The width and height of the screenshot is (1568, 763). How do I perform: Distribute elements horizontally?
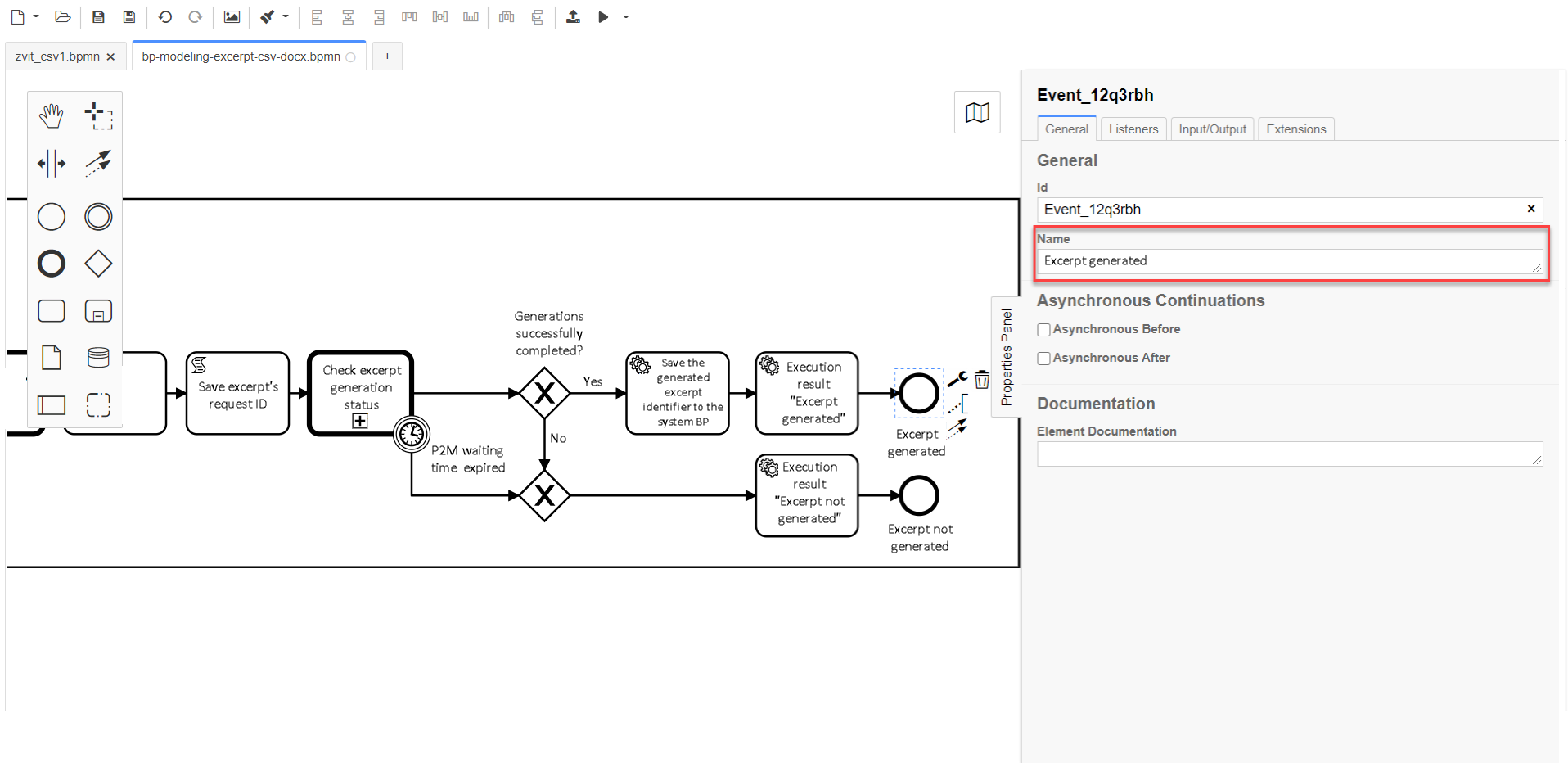(507, 16)
